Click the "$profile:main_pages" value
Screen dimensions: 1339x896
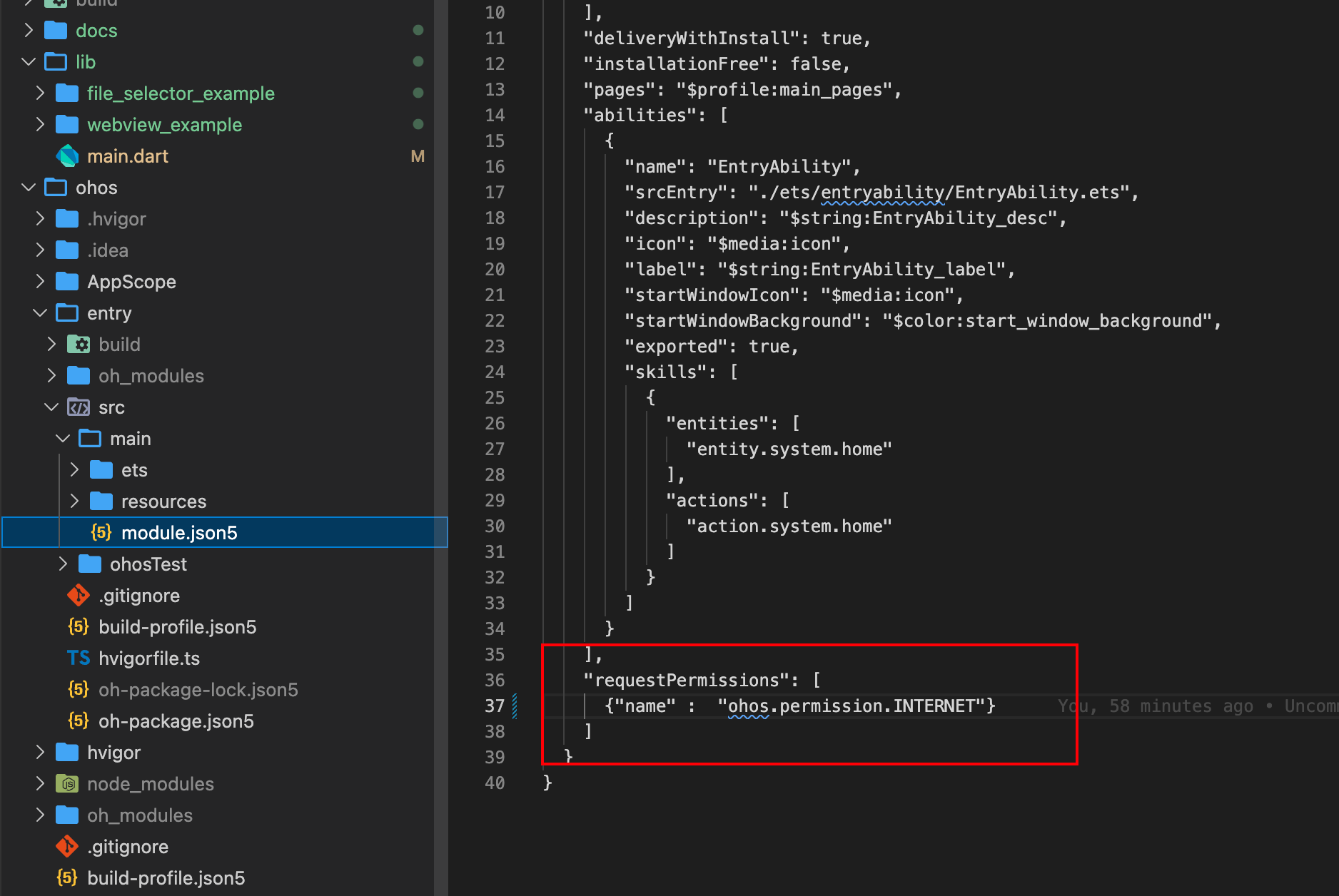pyautogui.click(x=784, y=89)
